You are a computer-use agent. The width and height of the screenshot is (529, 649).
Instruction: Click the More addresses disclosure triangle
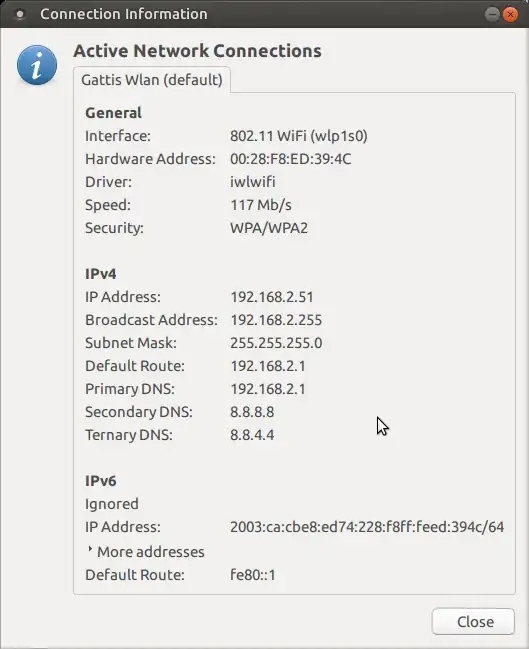(x=90, y=549)
